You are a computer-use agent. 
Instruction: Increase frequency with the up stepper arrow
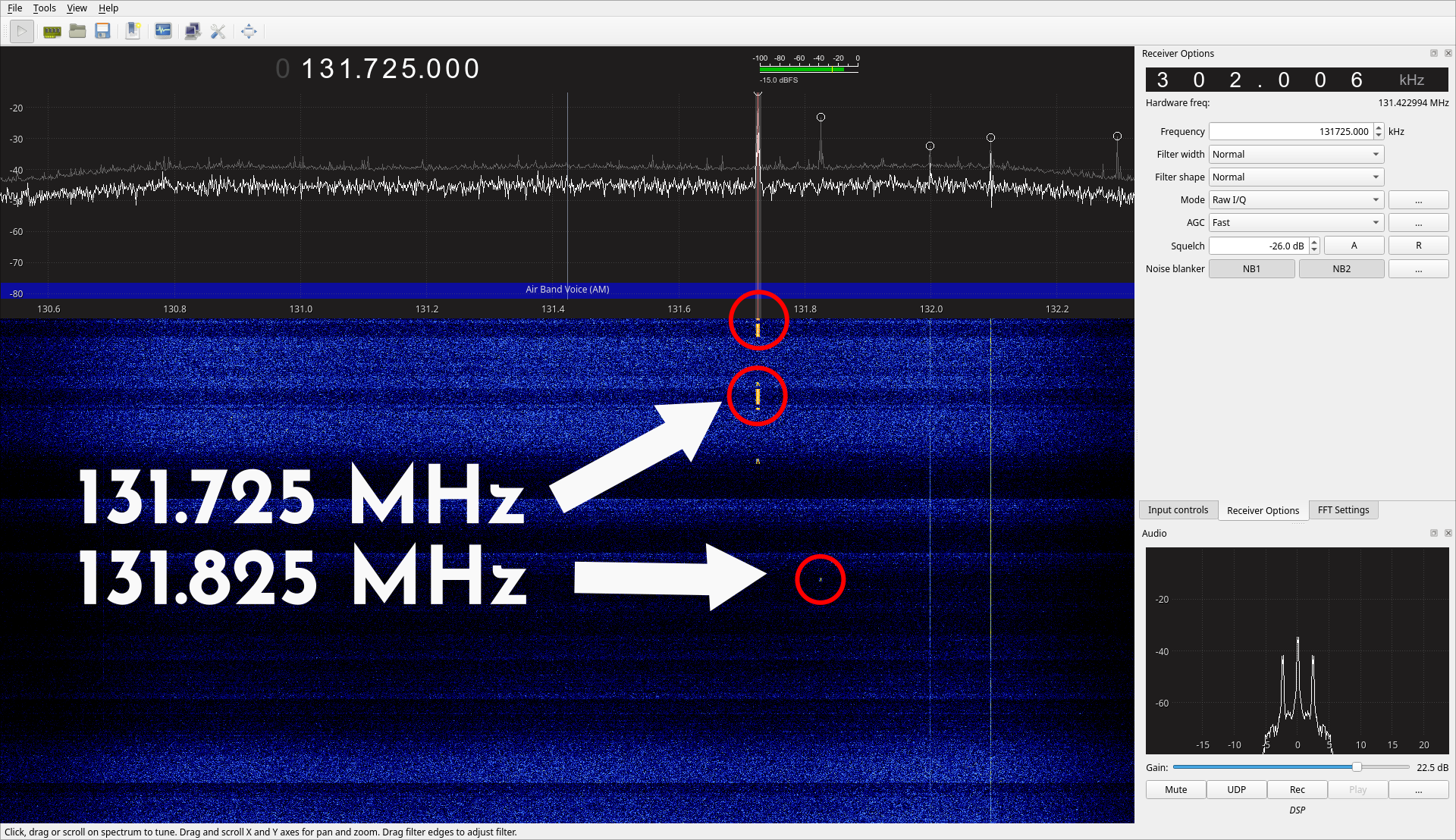1379,127
